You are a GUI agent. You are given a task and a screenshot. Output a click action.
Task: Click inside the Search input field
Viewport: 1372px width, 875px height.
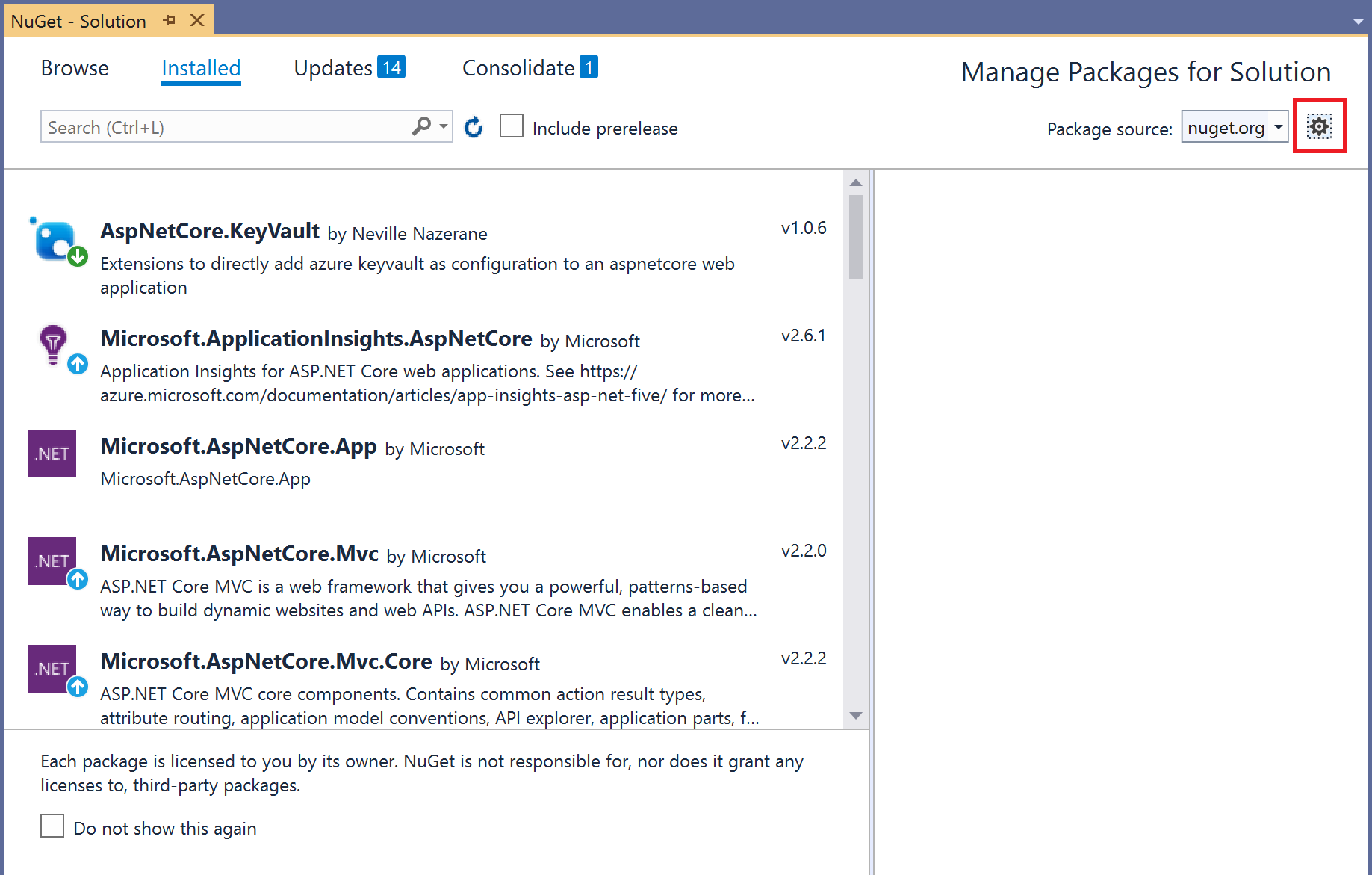(x=224, y=127)
